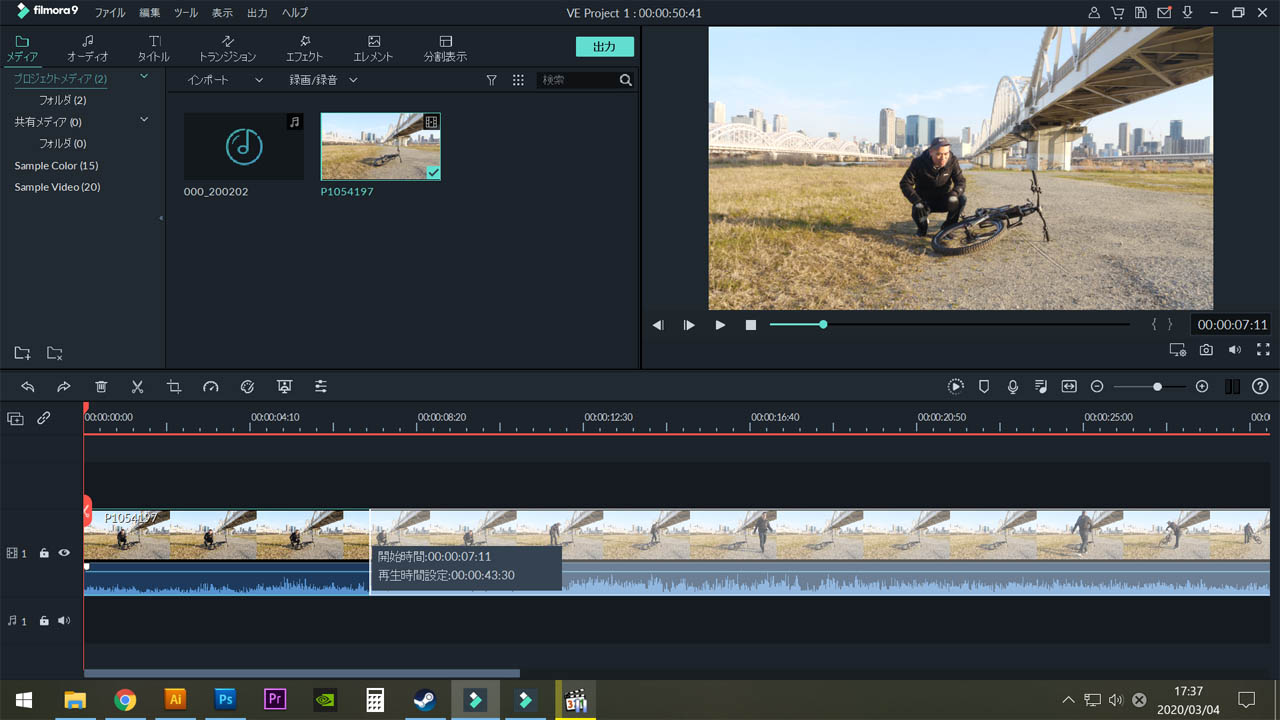Record voiceover with microphone icon

tap(1013, 386)
